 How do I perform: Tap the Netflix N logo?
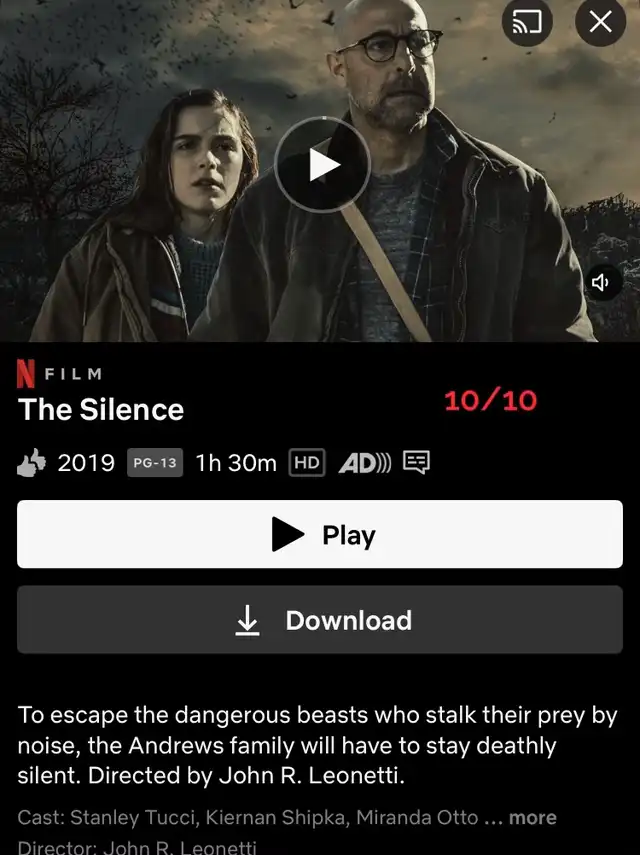point(26,373)
